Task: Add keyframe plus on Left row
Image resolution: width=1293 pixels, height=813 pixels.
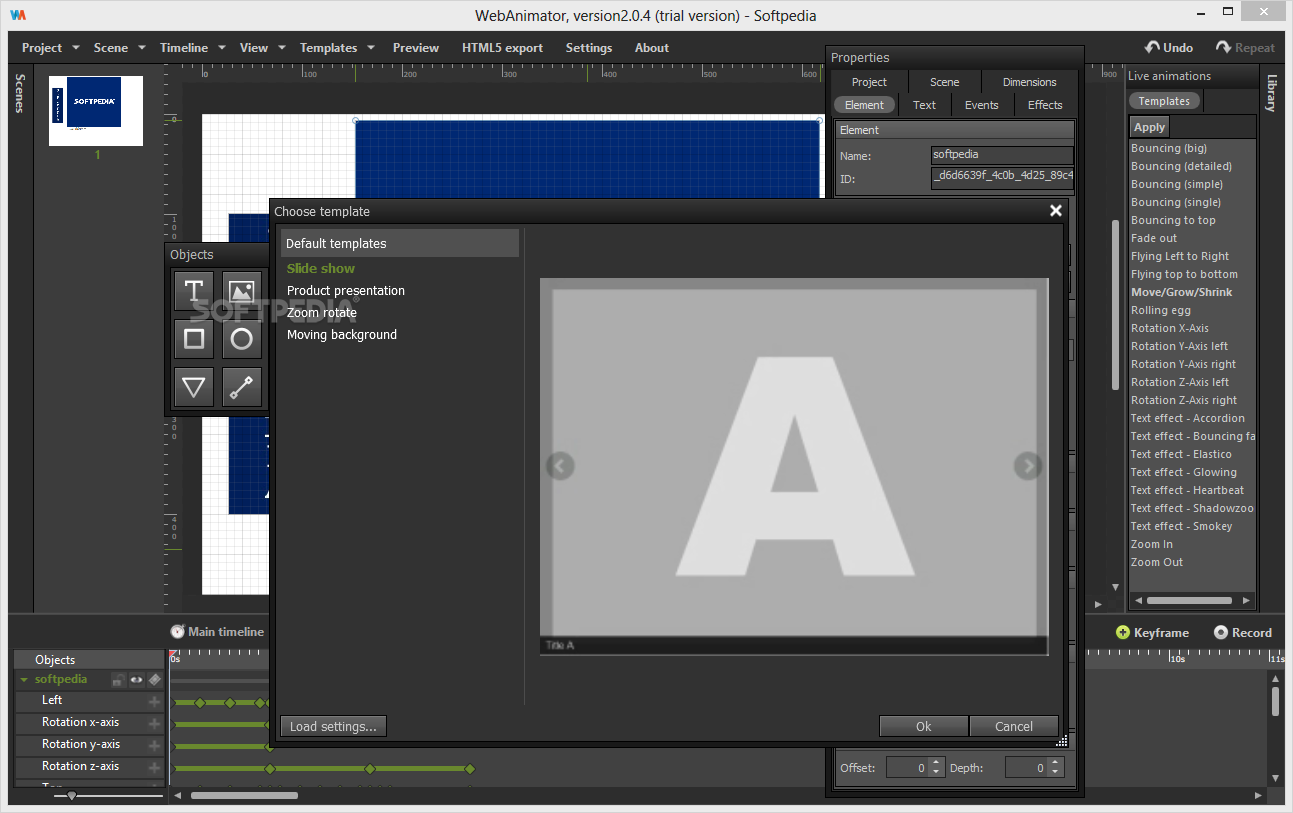Action: point(154,701)
